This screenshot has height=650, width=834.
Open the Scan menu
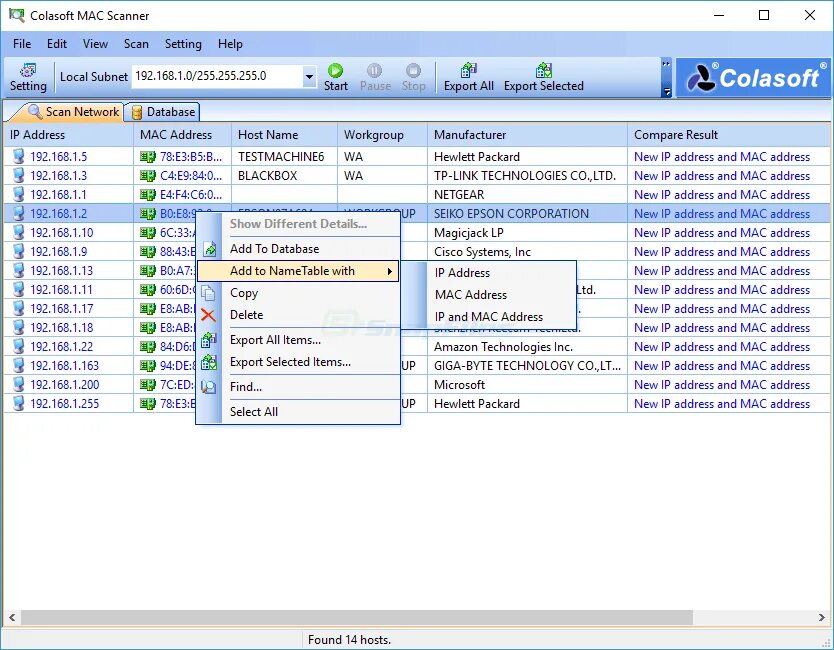pos(136,44)
